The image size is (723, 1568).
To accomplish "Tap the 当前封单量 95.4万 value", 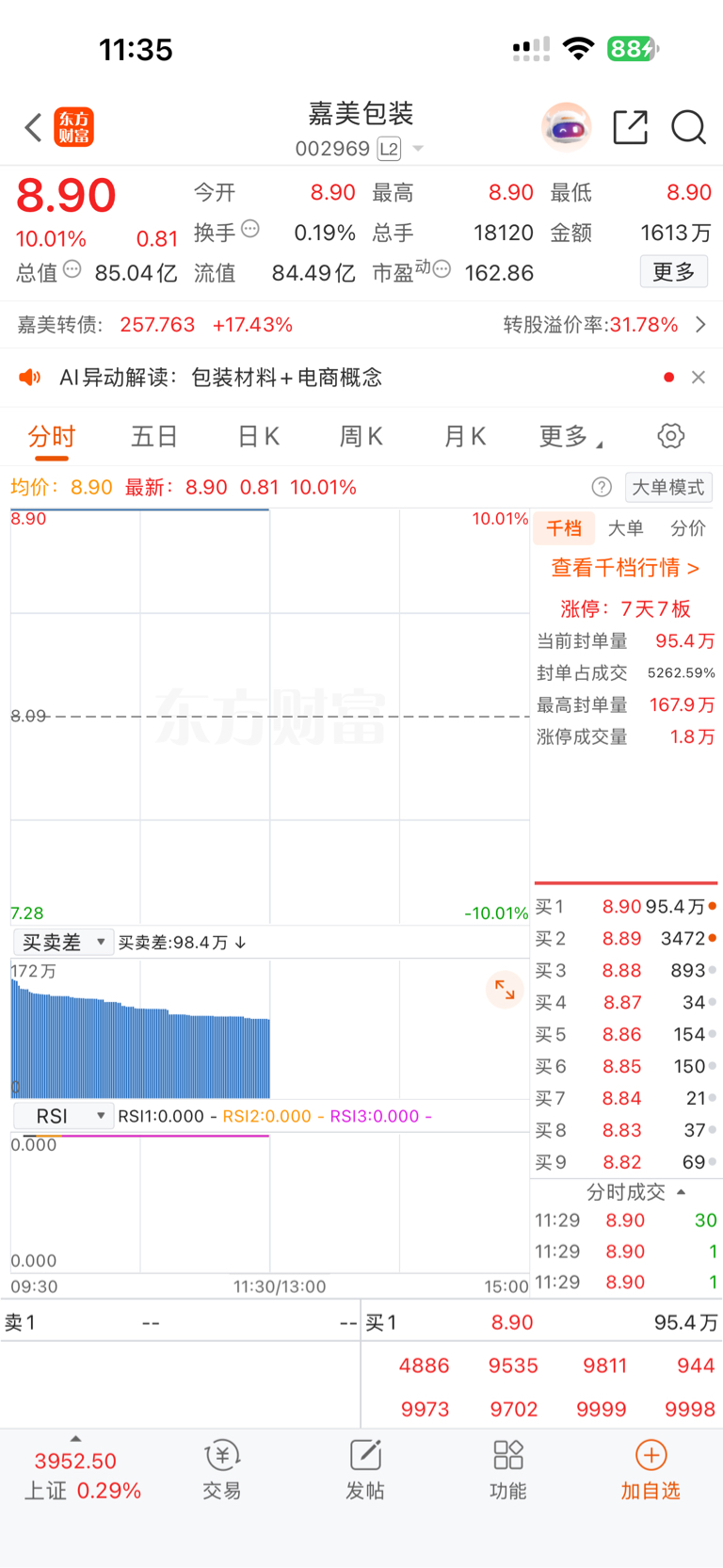I will click(685, 641).
